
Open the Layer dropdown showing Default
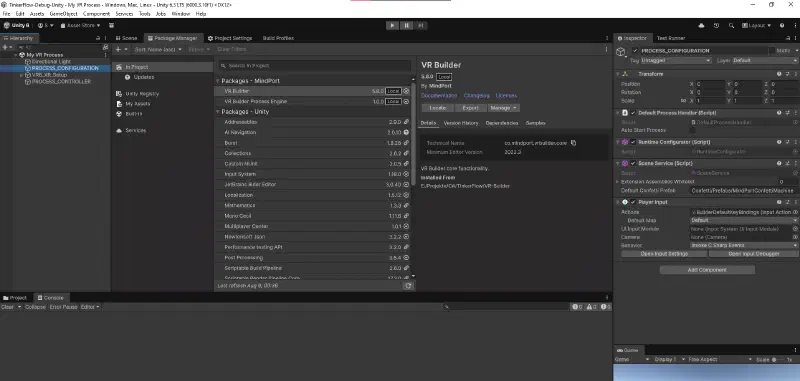[x=765, y=61]
